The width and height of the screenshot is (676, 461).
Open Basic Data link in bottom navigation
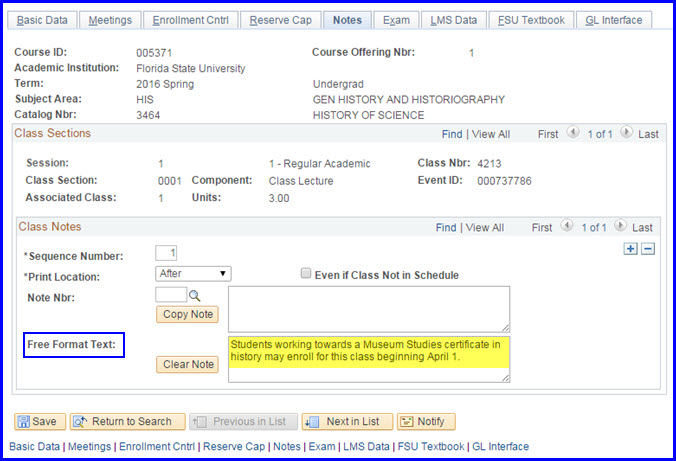(34, 446)
